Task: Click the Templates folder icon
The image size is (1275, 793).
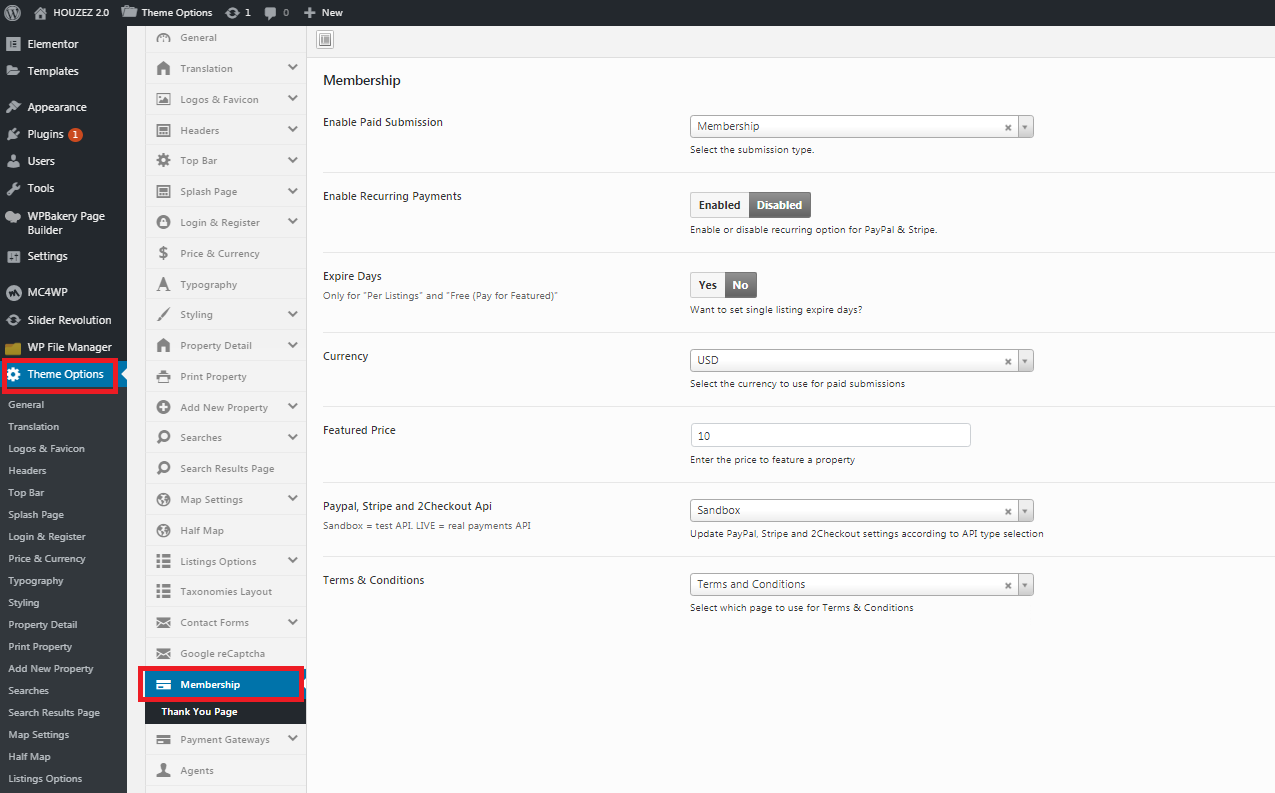Action: [x=13, y=71]
